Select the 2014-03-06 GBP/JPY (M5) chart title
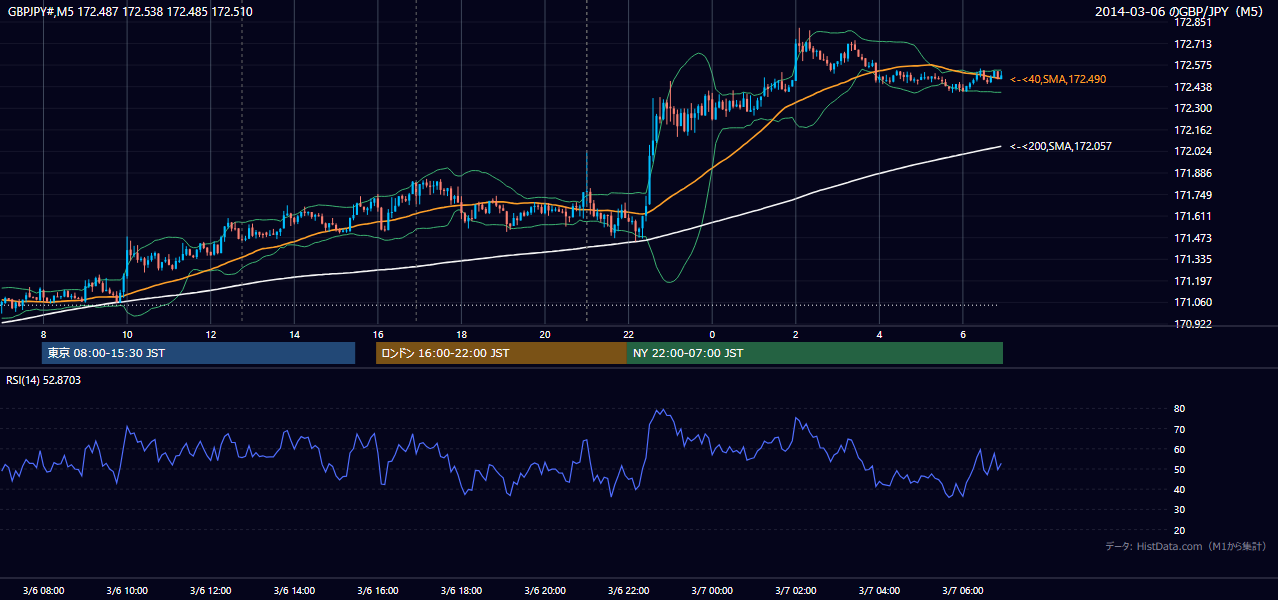 [1181, 11]
